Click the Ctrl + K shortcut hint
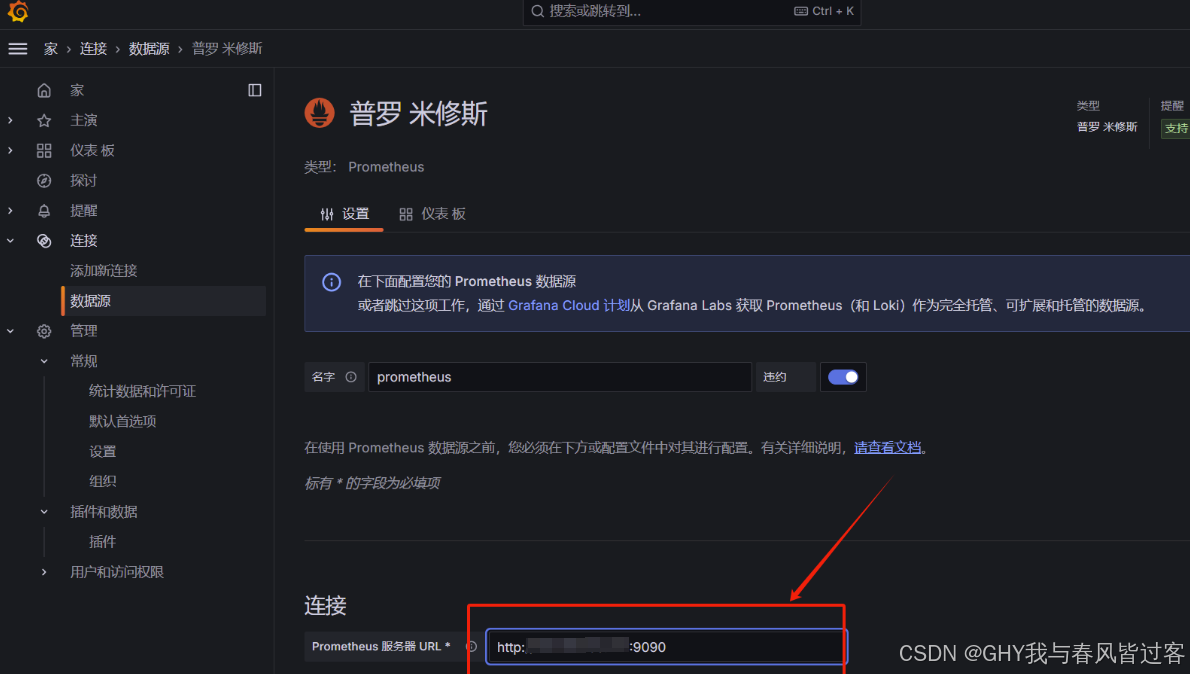The image size is (1190, 674). (x=824, y=11)
